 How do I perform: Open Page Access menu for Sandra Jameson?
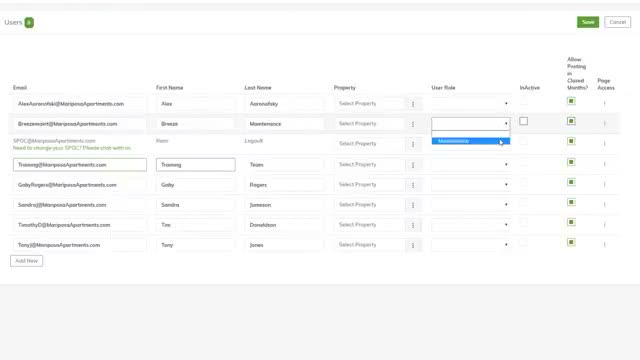point(604,204)
